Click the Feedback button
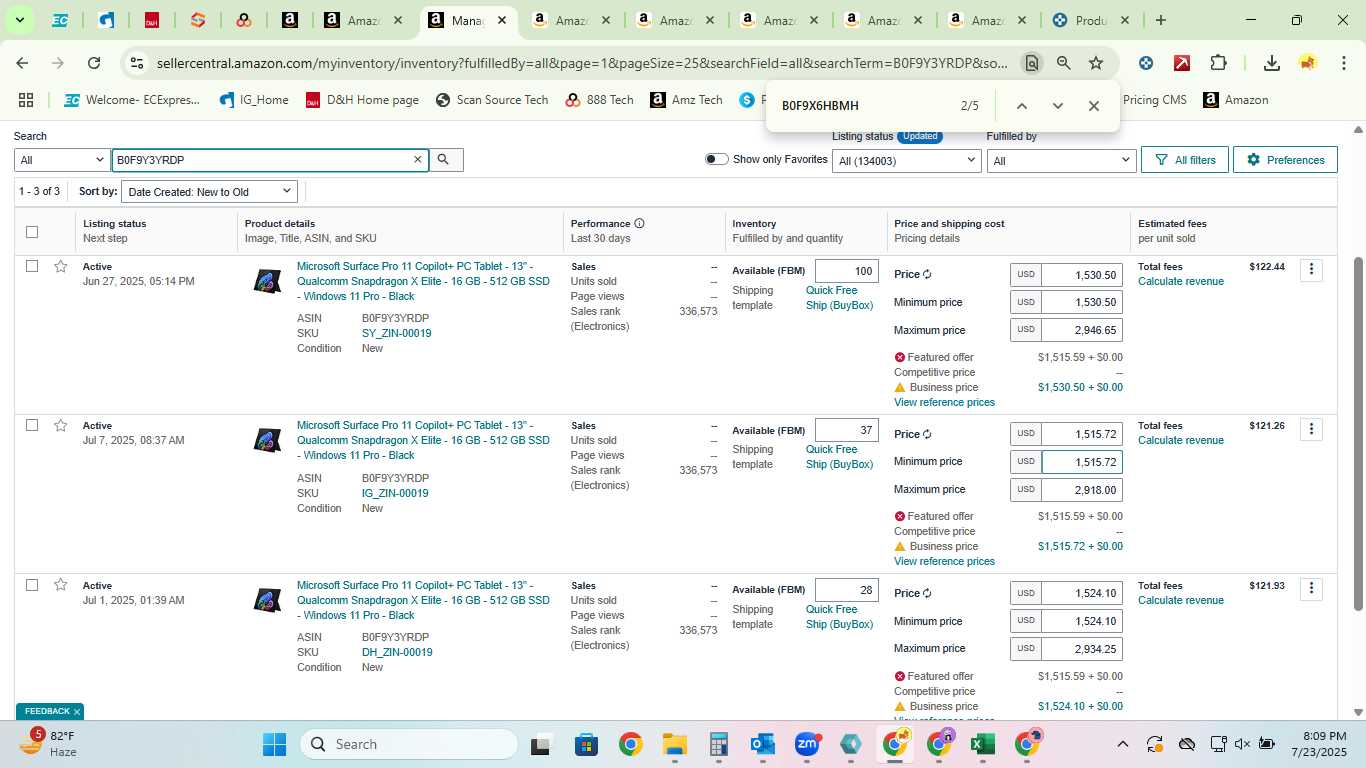This screenshot has height=768, width=1366. pyautogui.click(x=49, y=711)
